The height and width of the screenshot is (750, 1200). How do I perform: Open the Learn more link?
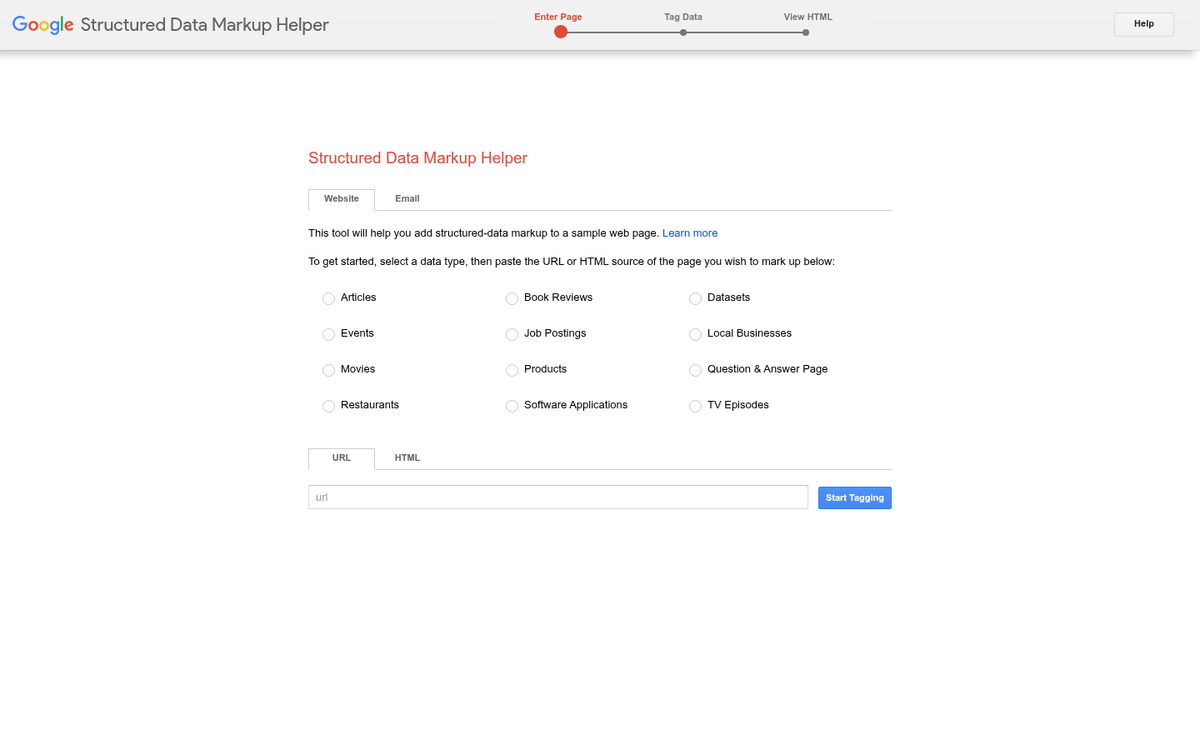click(690, 233)
